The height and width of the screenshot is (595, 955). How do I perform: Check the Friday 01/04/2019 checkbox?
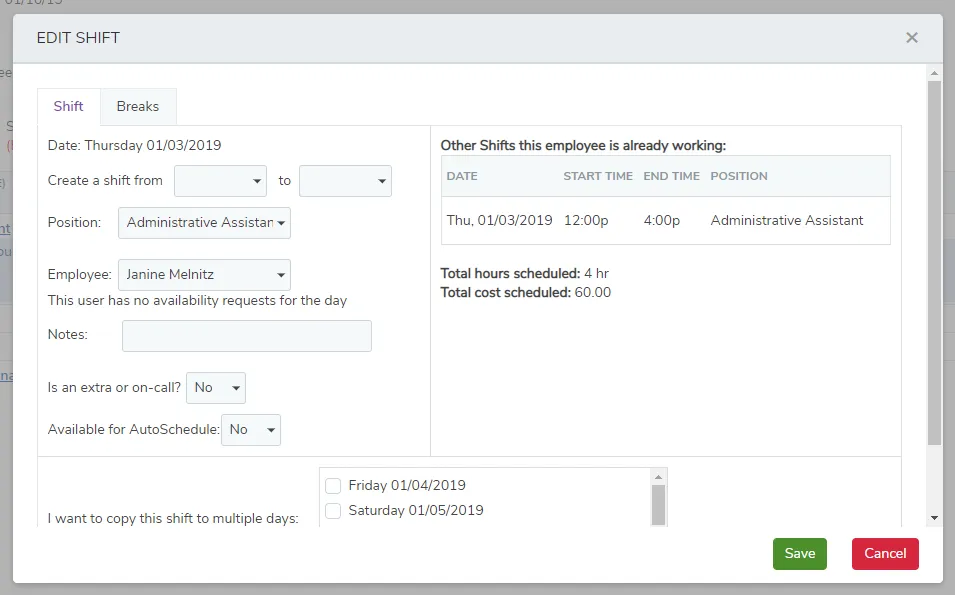[x=333, y=485]
